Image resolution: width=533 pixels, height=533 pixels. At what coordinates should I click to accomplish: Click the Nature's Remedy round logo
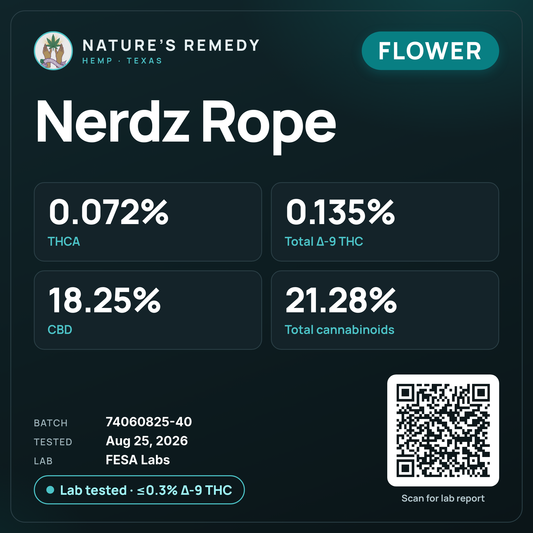(x=53, y=51)
